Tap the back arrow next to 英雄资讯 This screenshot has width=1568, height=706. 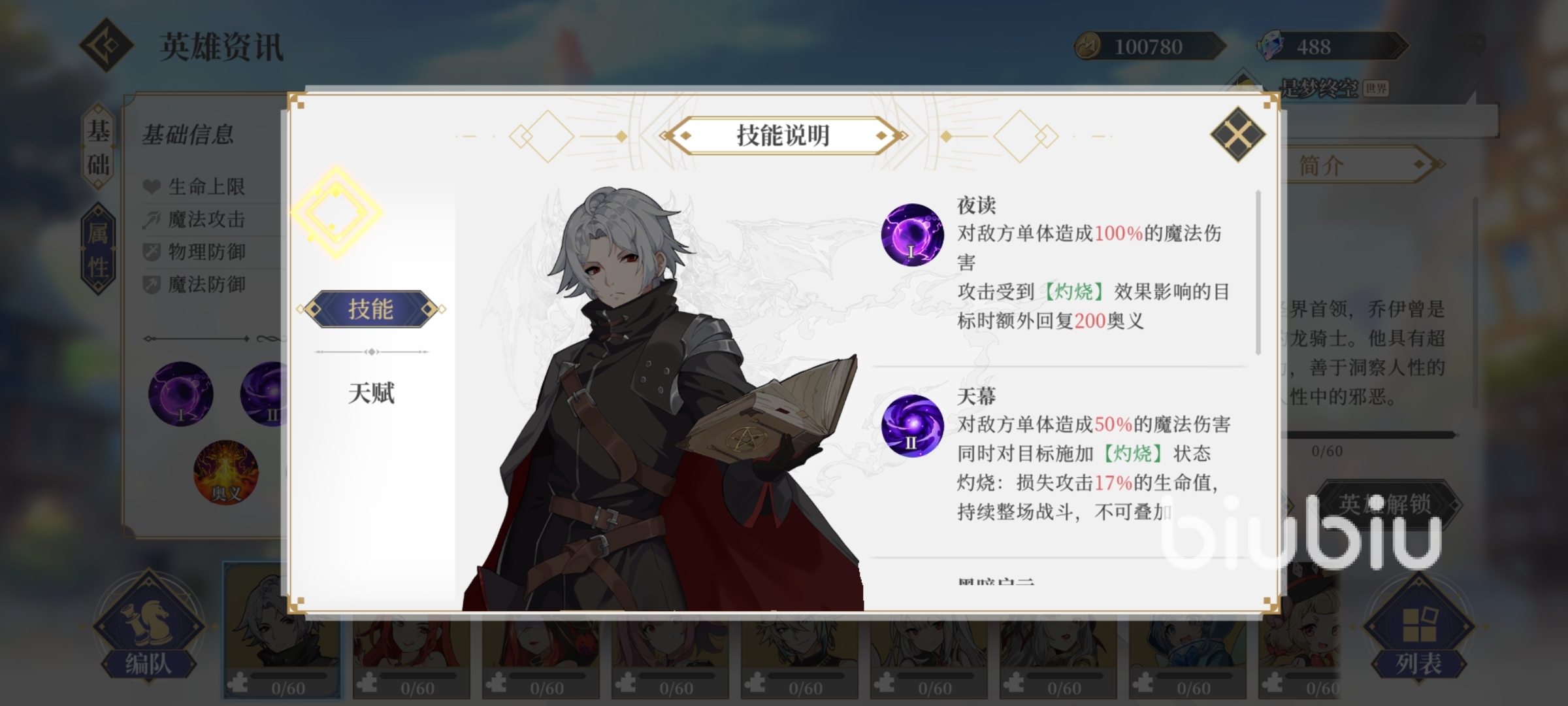click(106, 45)
